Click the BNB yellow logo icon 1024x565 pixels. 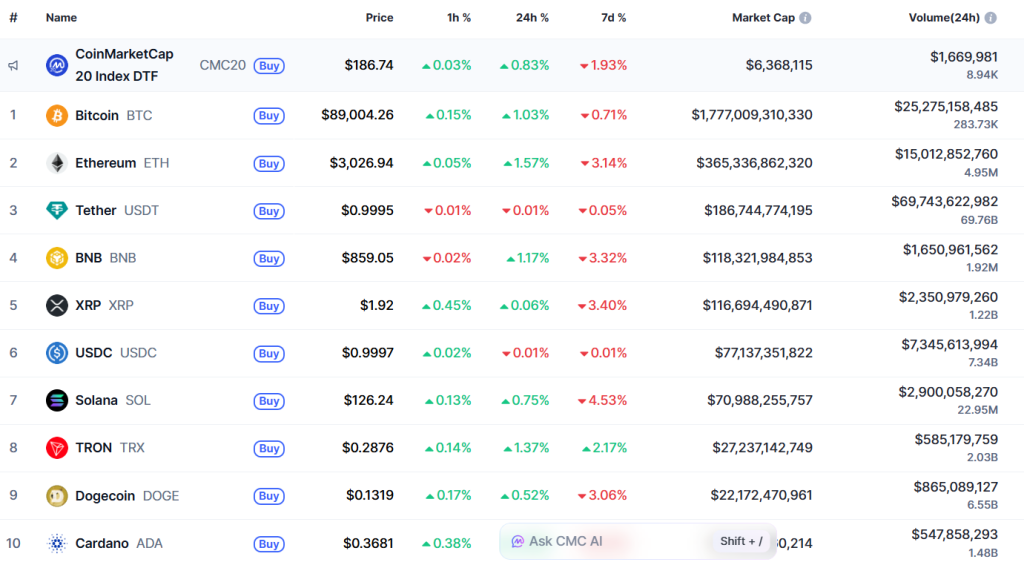pyautogui.click(x=57, y=258)
